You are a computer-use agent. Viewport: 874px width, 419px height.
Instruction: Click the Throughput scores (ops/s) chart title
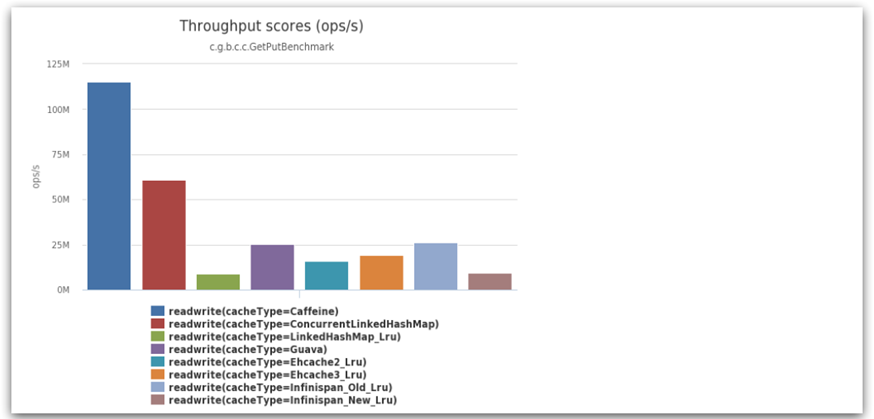(x=271, y=26)
